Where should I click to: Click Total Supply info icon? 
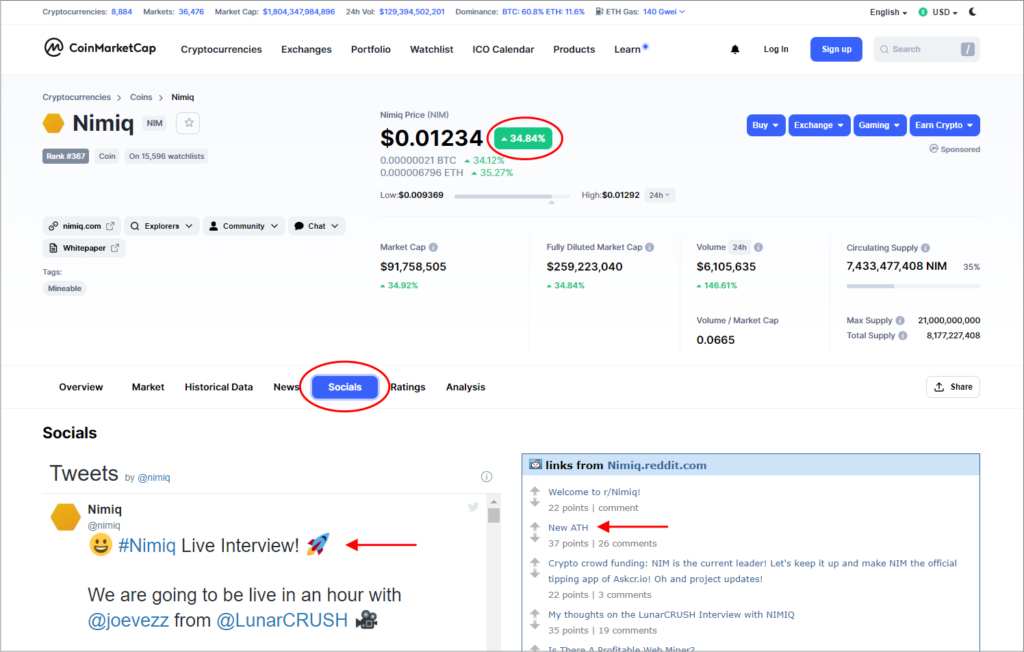pyautogui.click(x=903, y=335)
